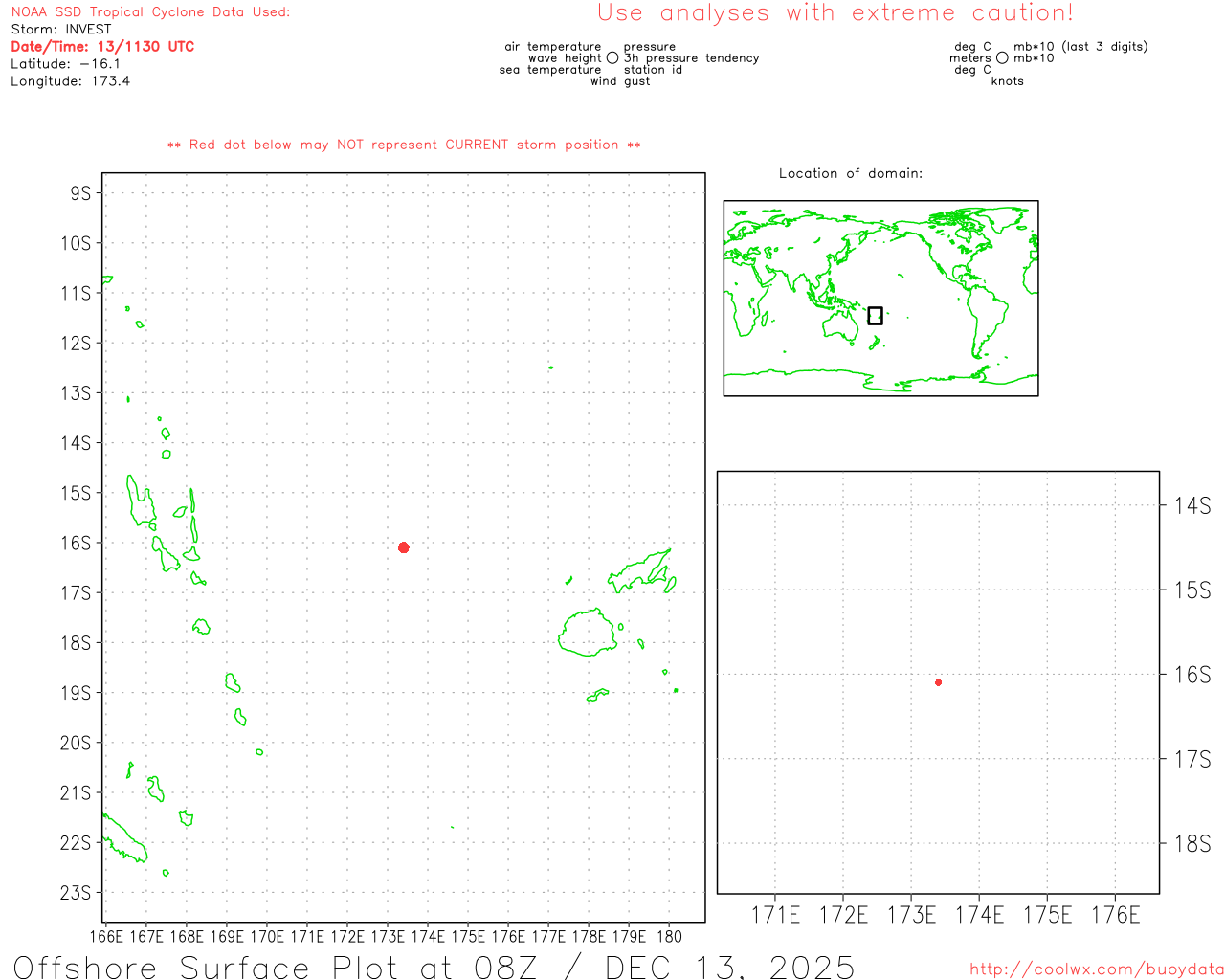1225x980 pixels.
Task: Click the '23S' latitude axis label
Action: tap(76, 893)
